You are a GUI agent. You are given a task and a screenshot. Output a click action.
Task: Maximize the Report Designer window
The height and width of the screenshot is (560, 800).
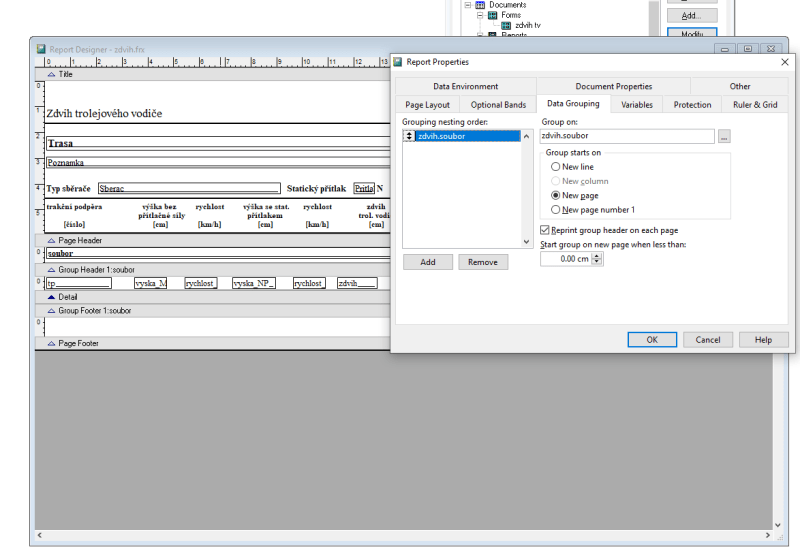[x=748, y=49]
